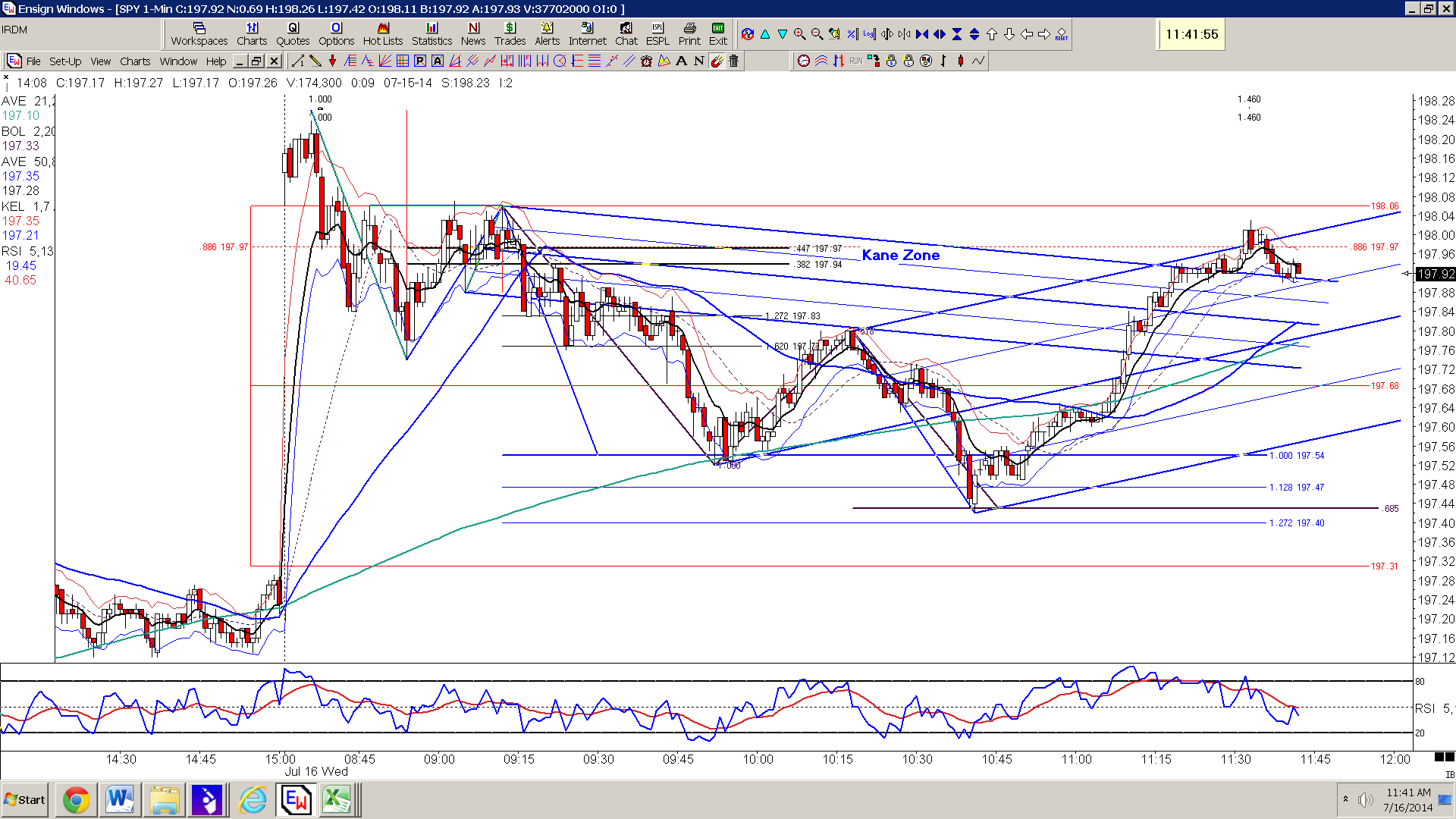The height and width of the screenshot is (819, 1456).
Task: Open the Window menu
Action: [178, 61]
